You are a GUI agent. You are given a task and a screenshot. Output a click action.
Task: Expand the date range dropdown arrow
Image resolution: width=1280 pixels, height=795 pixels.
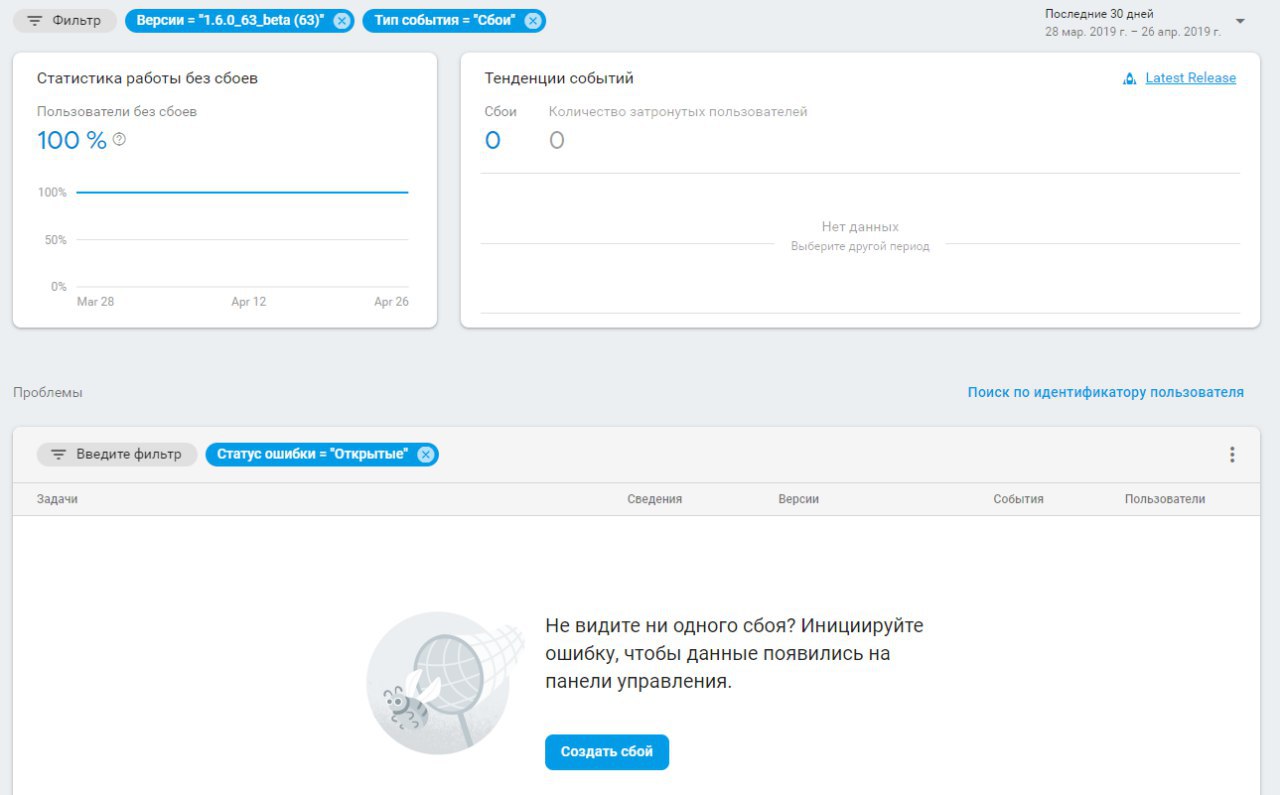[x=1240, y=21]
